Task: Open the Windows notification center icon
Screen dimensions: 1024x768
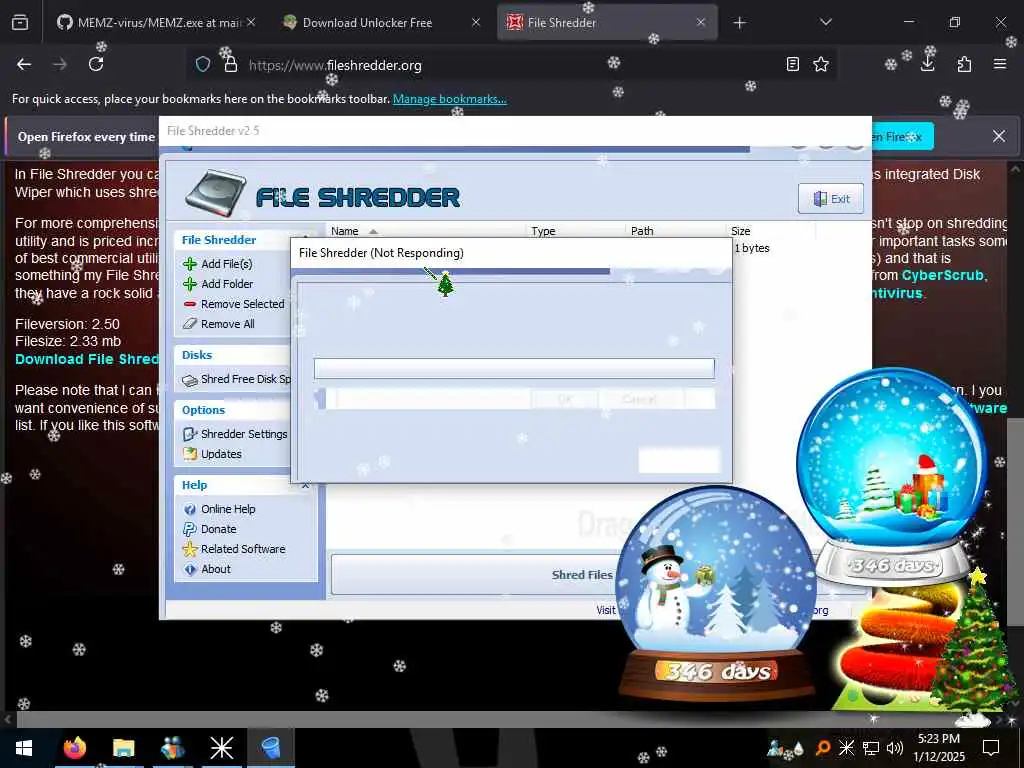Action: [991, 748]
